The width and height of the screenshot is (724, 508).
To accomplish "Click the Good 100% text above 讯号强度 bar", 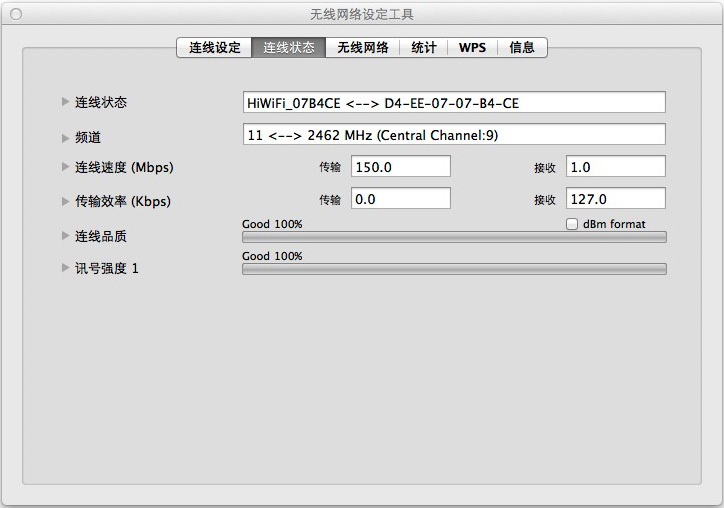I will pos(272,256).
